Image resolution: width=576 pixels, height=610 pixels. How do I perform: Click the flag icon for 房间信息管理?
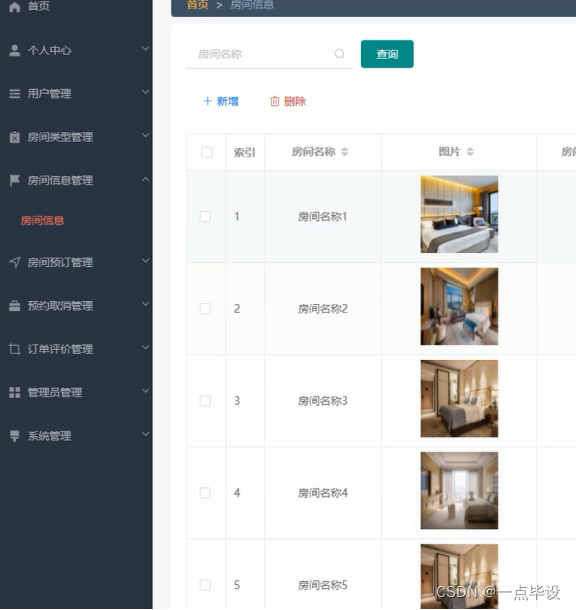click(x=15, y=180)
